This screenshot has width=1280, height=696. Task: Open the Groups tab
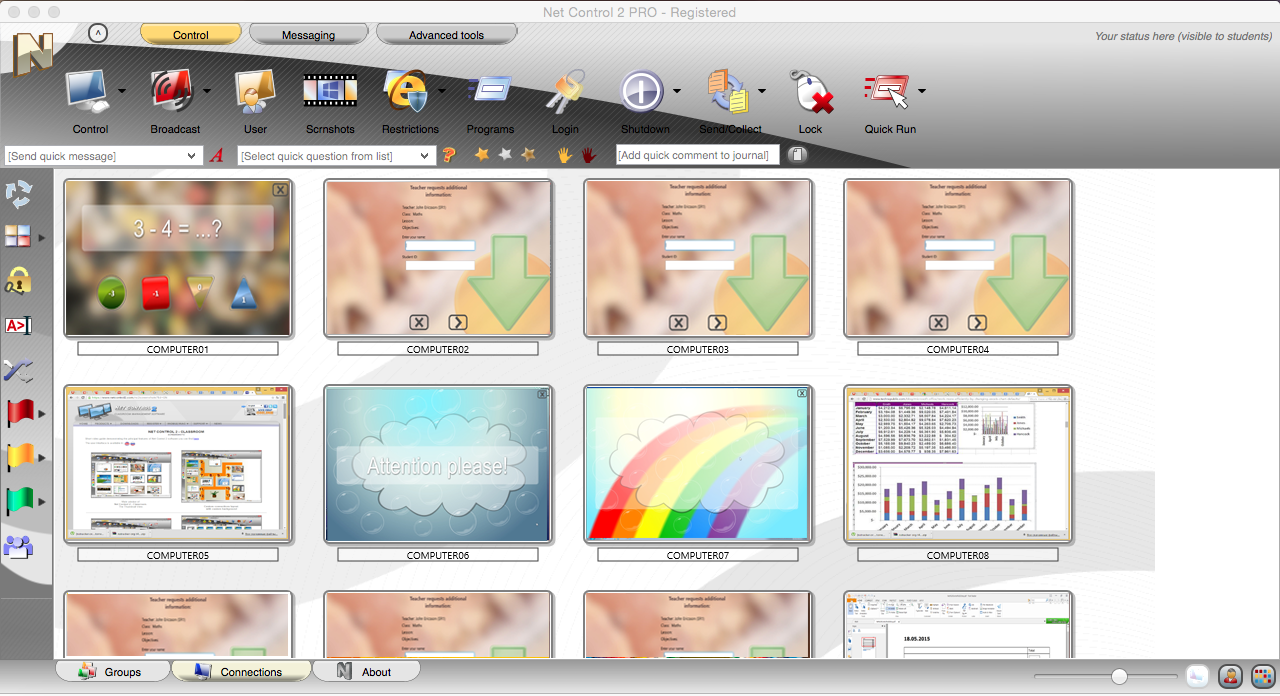point(112,671)
